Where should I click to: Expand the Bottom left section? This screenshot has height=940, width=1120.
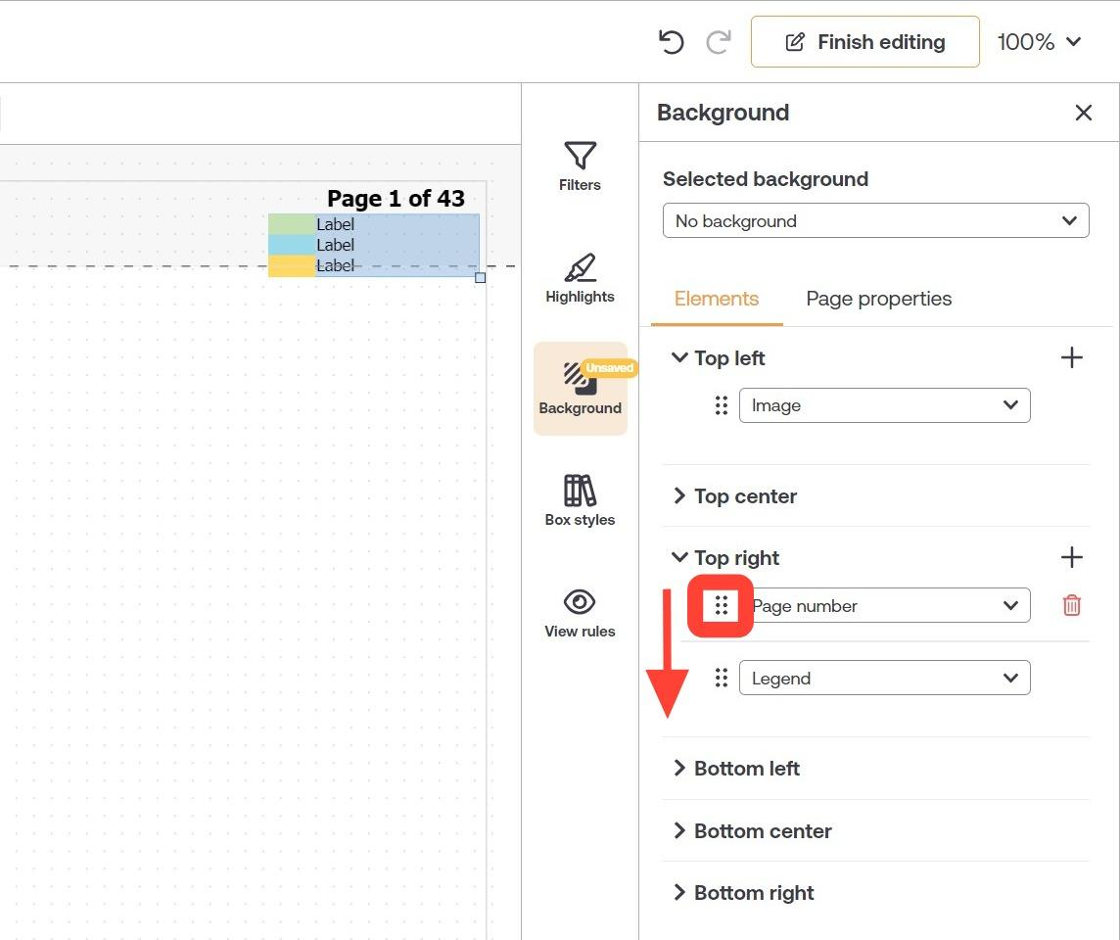pyautogui.click(x=736, y=769)
